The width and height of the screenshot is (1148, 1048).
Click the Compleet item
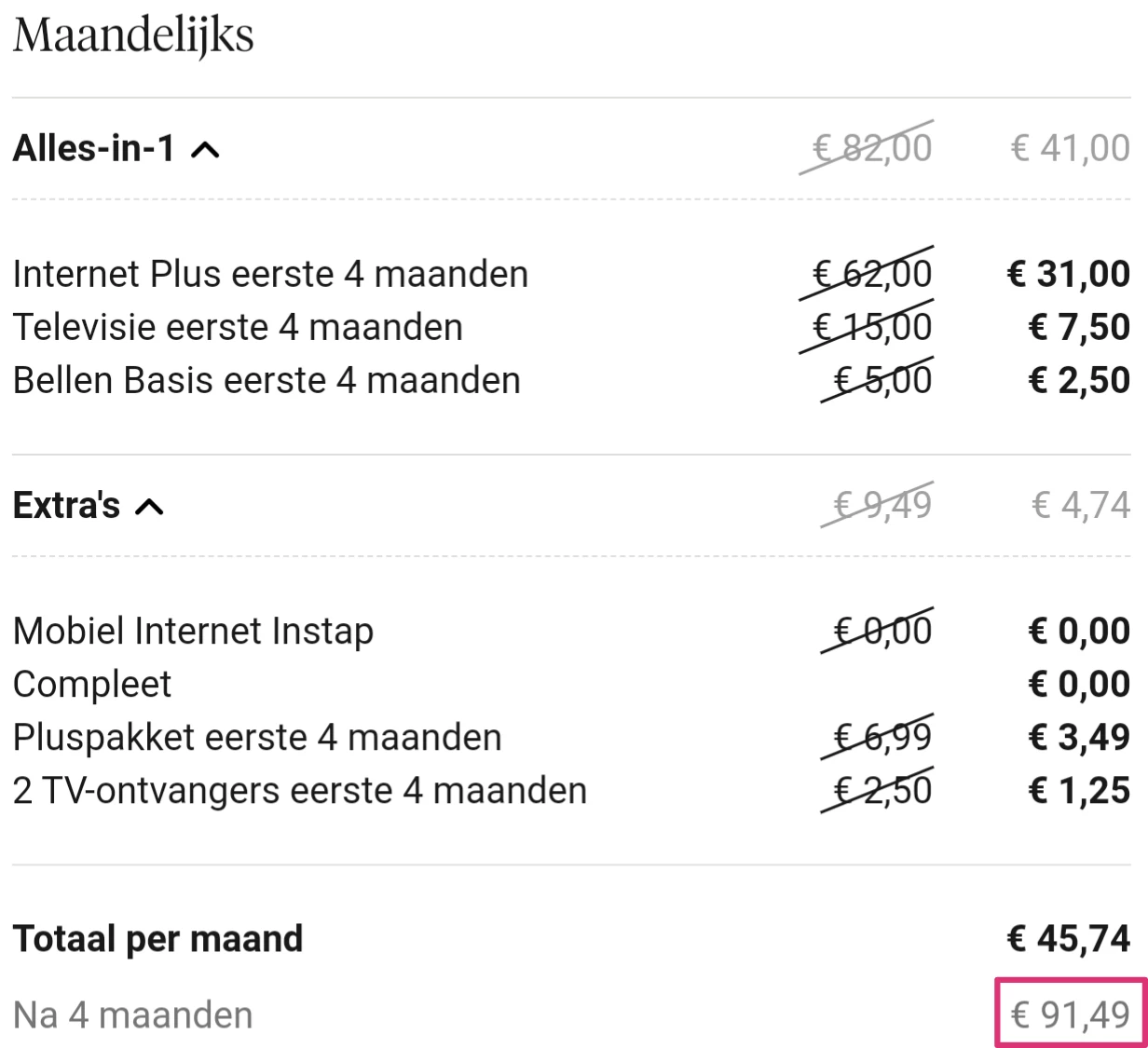point(92,684)
